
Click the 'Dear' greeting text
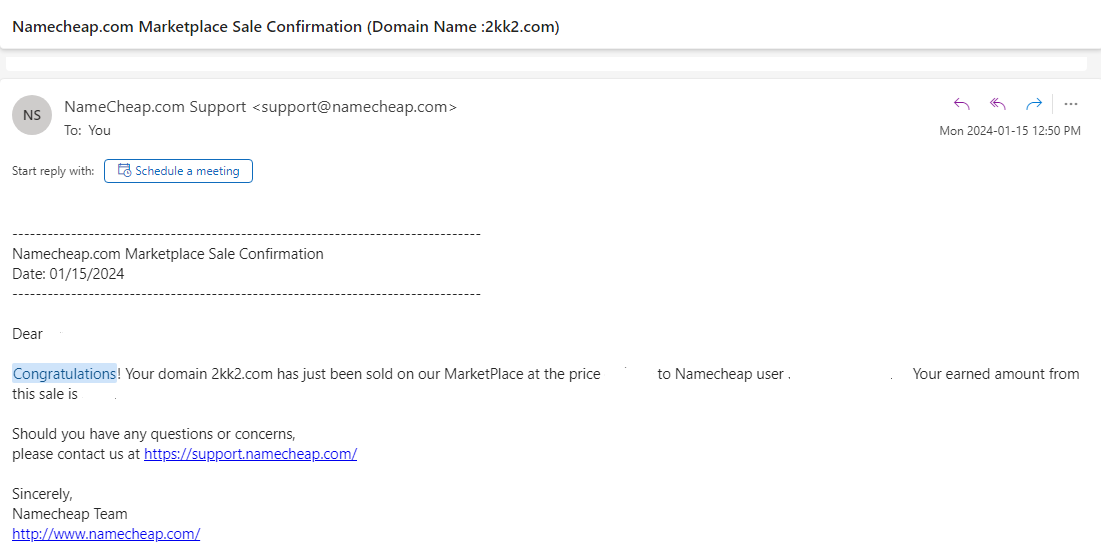pyautogui.click(x=27, y=334)
